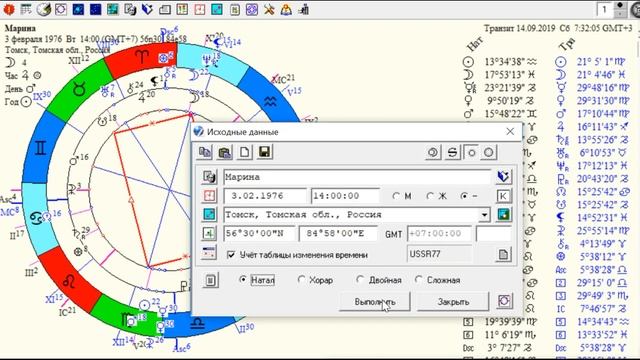Click transit Jupiter value 16°11'43"
Image resolution: width=640 pixels, height=360 pixels.
(597, 127)
